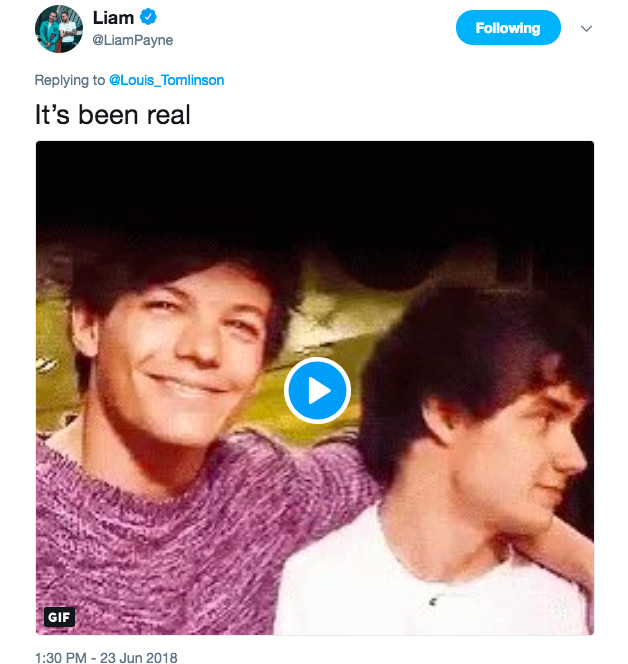The height and width of the screenshot is (664, 628).
Task: Click Liam's profile avatar picture
Action: (x=58, y=30)
